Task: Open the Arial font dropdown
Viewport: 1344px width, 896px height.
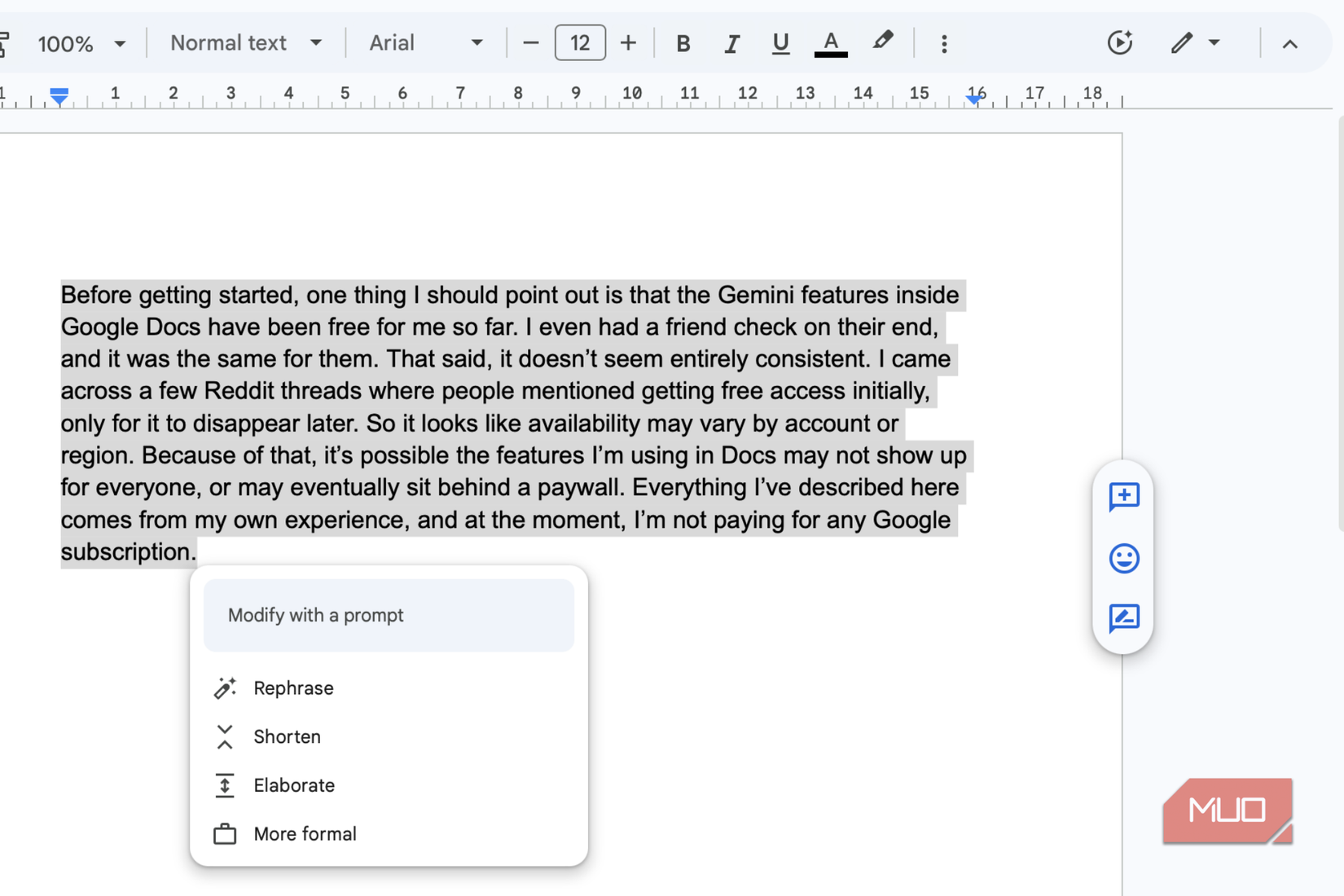Action: coord(426,43)
